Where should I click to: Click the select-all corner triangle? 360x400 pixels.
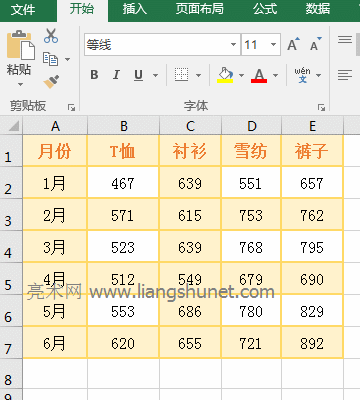[13, 126]
